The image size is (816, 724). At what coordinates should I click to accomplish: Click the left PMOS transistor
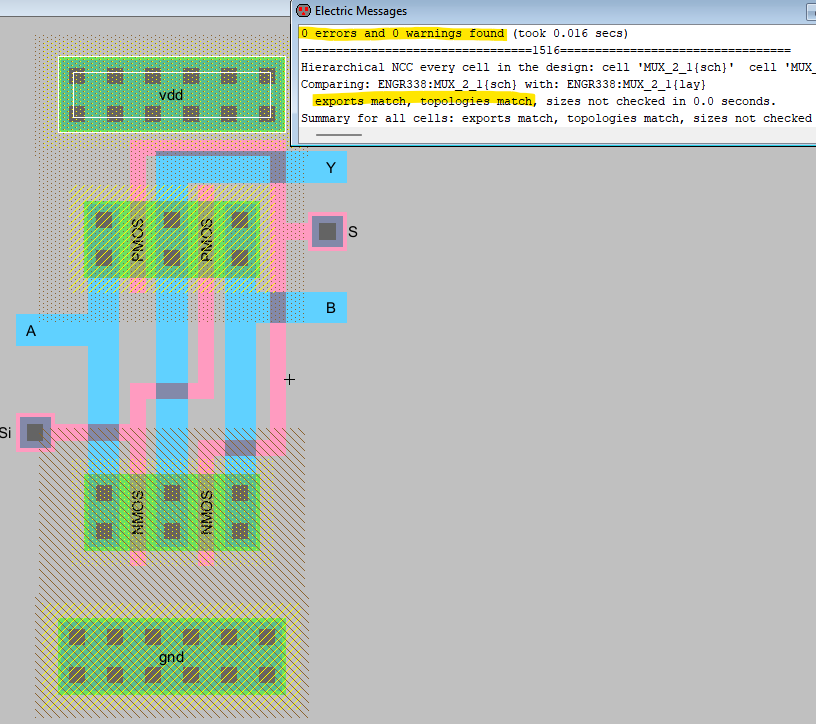click(138, 240)
